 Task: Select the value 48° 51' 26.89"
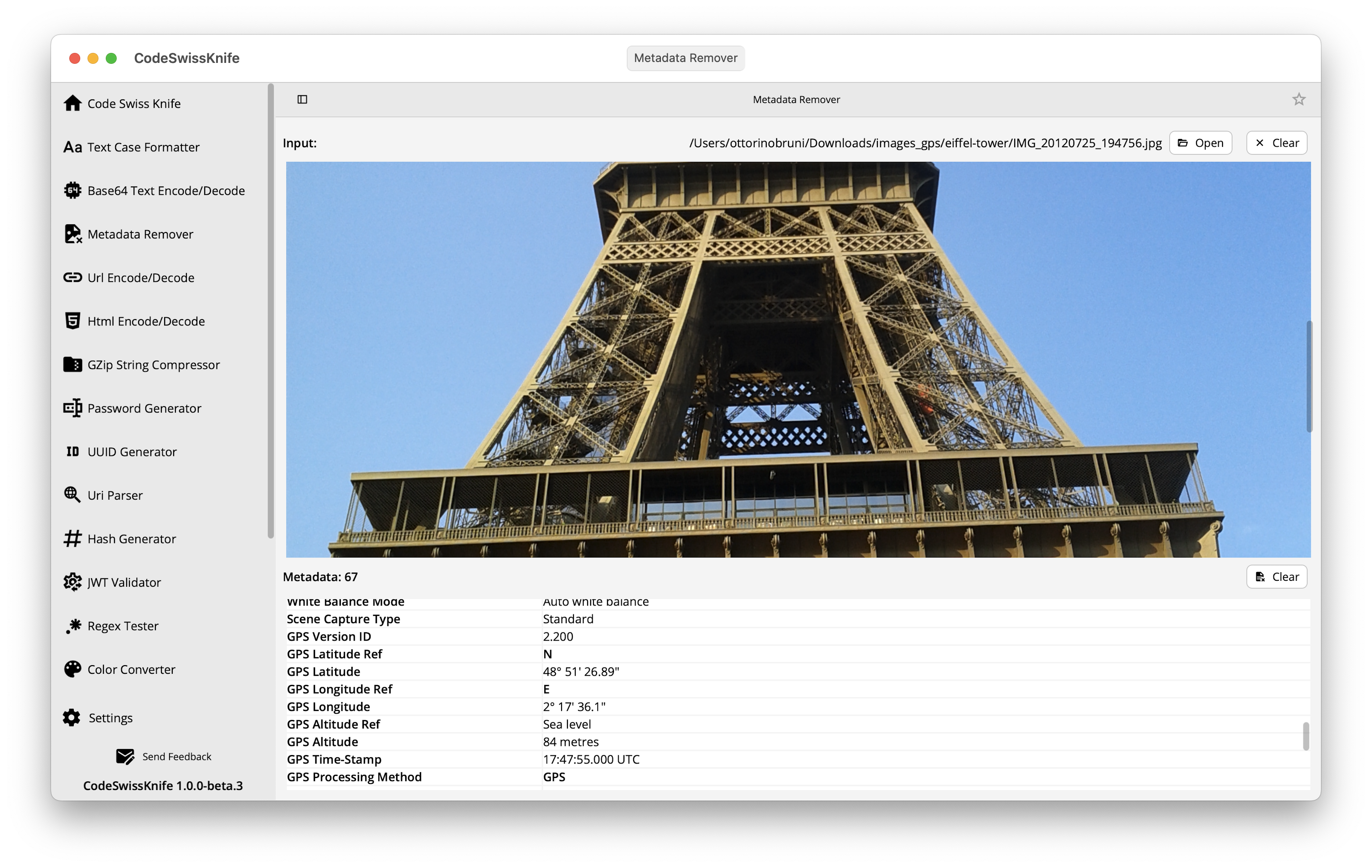click(581, 672)
